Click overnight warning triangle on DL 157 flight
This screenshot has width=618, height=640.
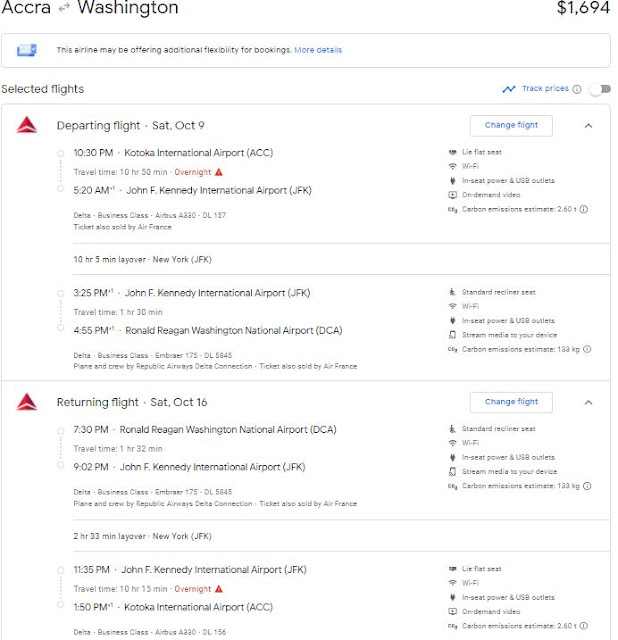[219, 172]
